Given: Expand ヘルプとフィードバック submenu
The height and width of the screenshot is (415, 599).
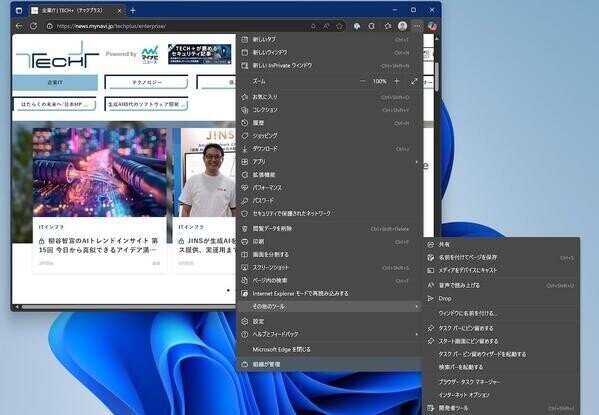Looking at the screenshot, I should (x=329, y=334).
